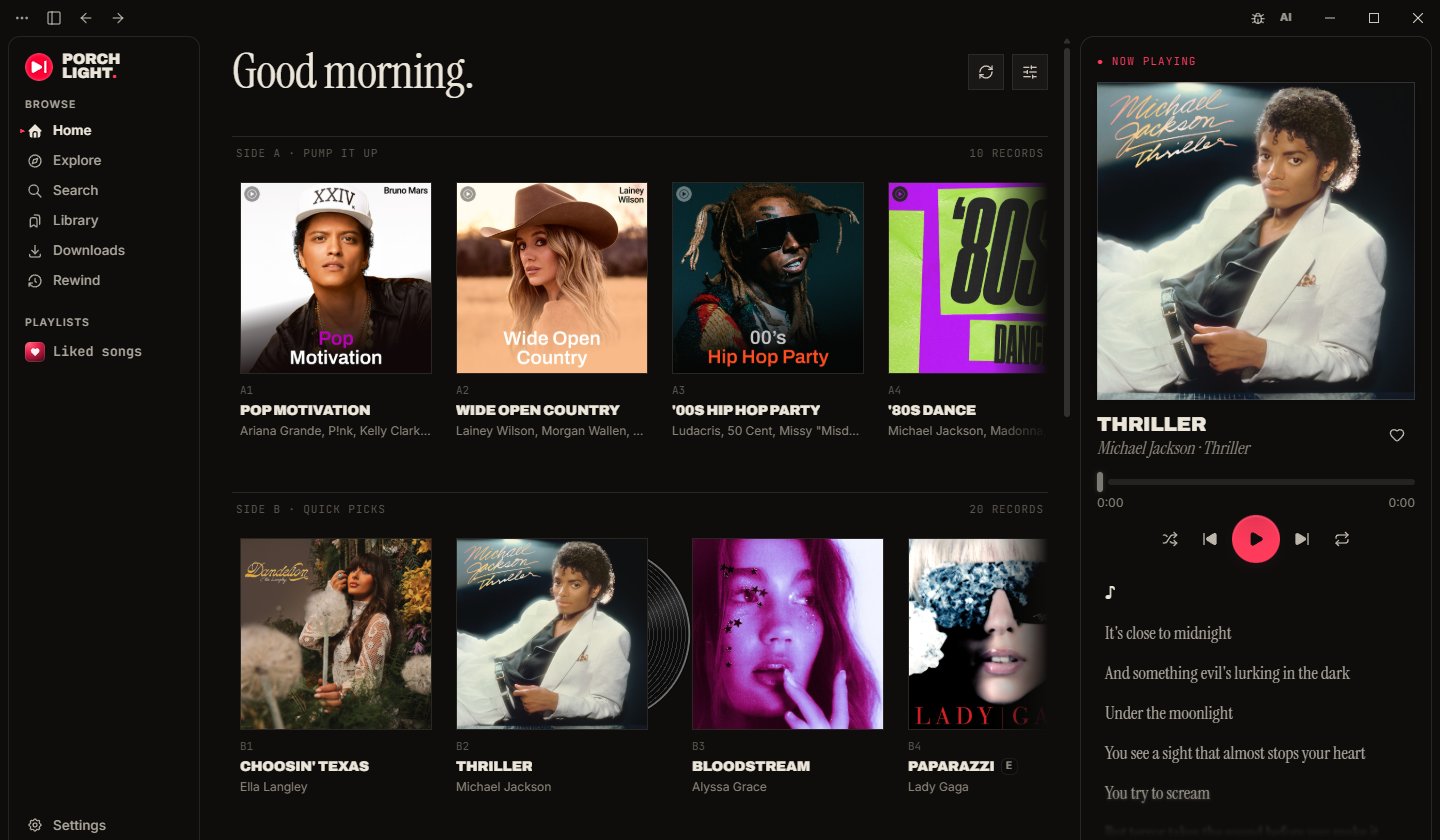Viewport: 1440px width, 840px height.
Task: Open the three-dots menu in the title bar
Action: click(x=22, y=18)
